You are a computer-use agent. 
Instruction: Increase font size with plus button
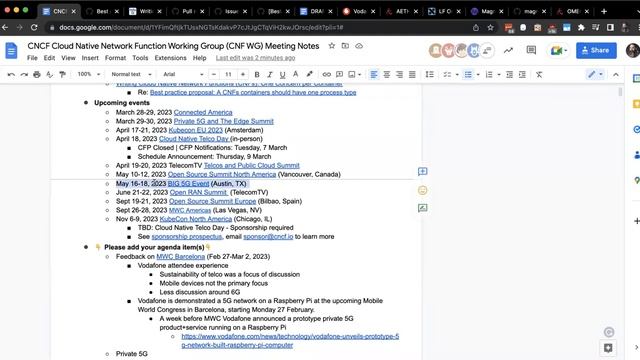(x=243, y=74)
